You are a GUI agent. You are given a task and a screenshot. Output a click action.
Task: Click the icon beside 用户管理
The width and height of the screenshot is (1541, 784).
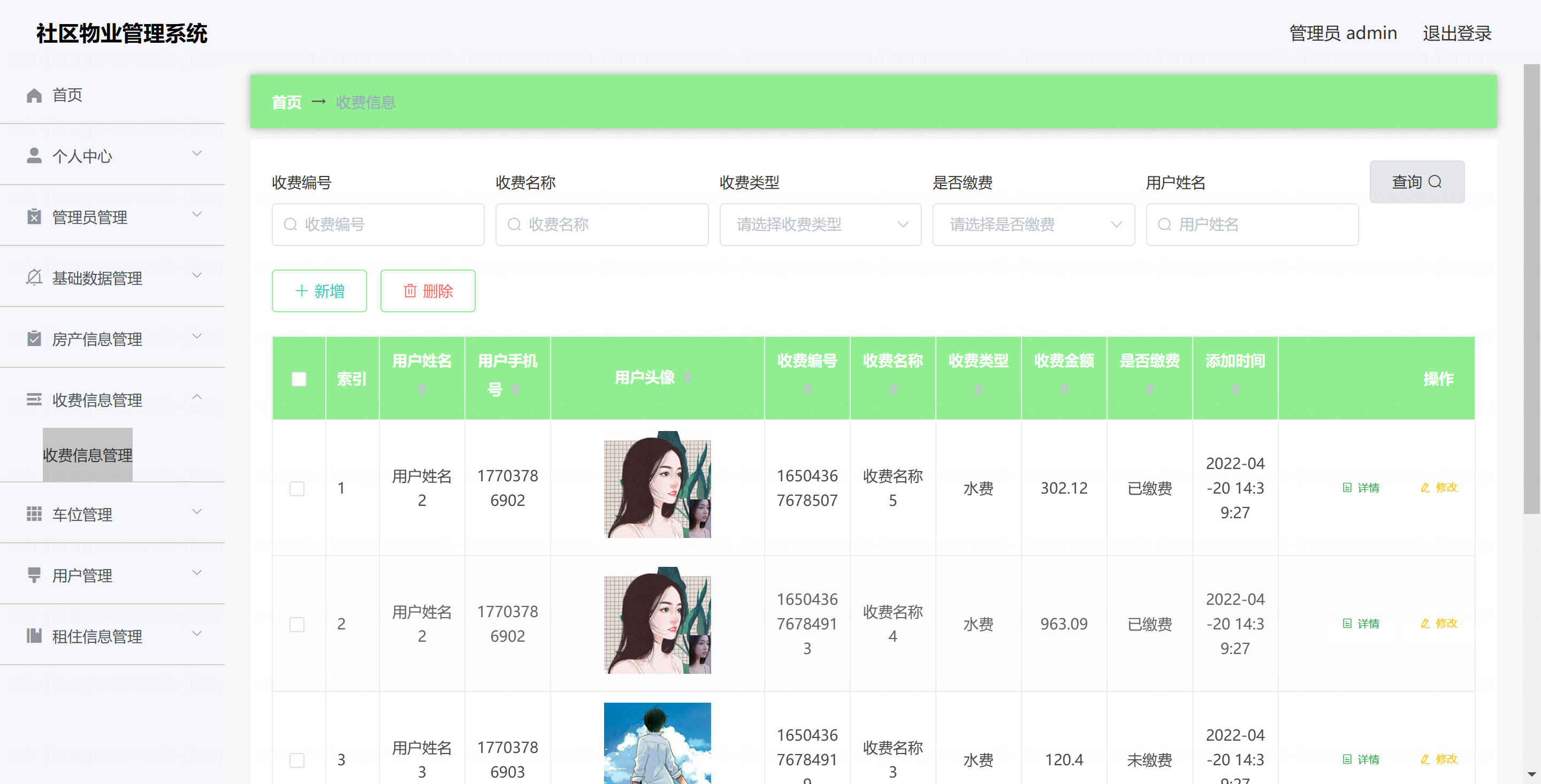pyautogui.click(x=34, y=575)
